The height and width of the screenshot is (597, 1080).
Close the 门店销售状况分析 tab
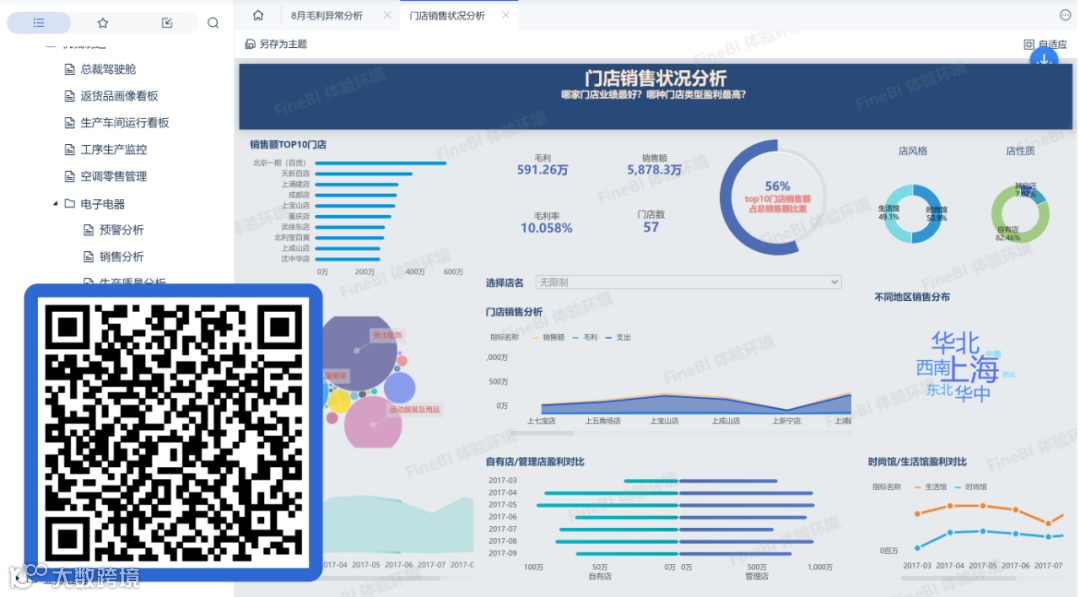click(506, 15)
